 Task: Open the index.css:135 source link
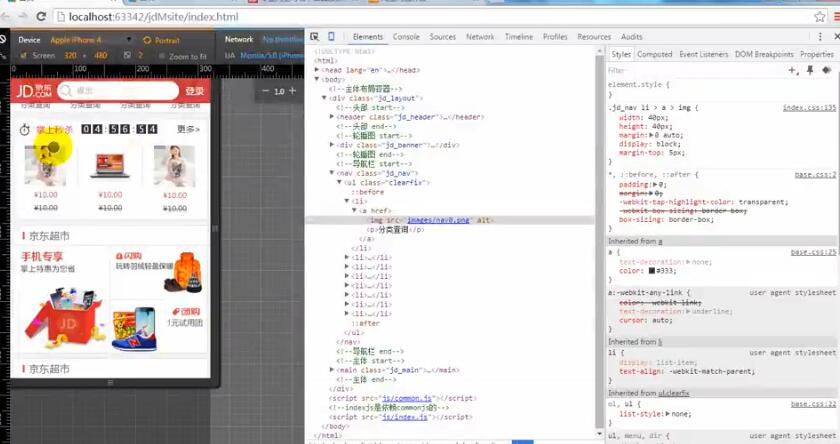pos(809,108)
